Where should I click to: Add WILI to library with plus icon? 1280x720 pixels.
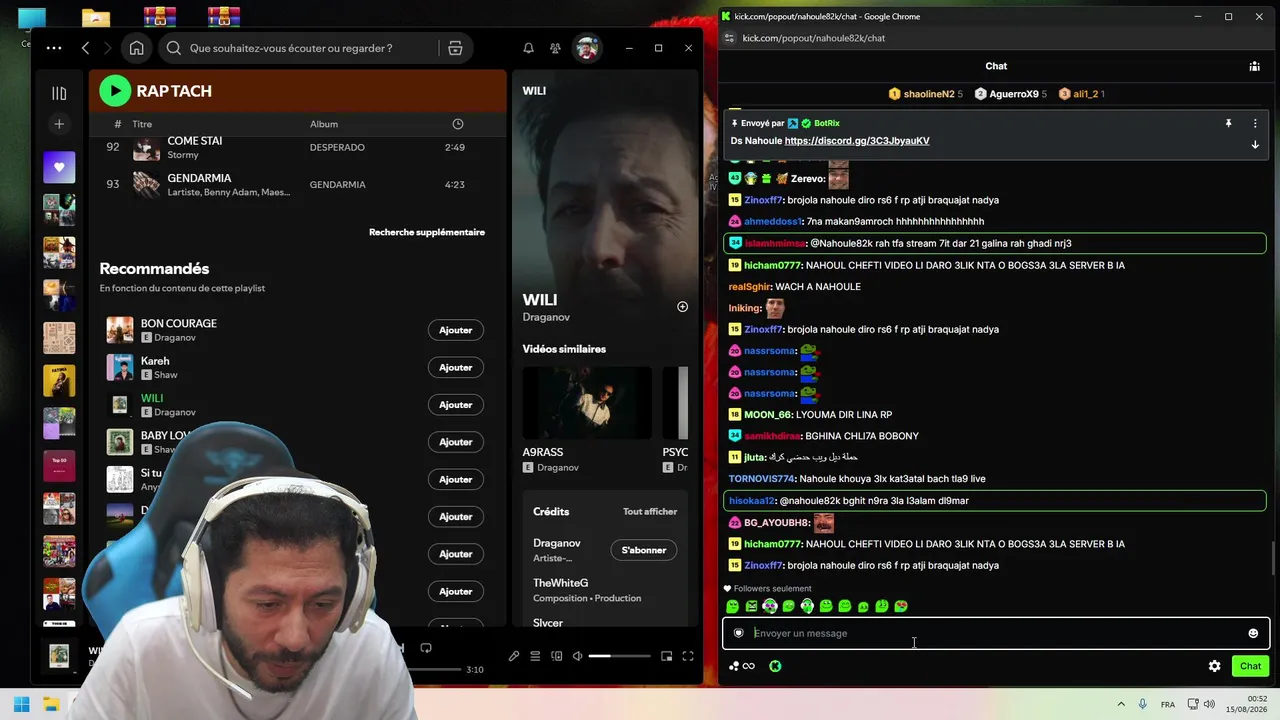682,307
